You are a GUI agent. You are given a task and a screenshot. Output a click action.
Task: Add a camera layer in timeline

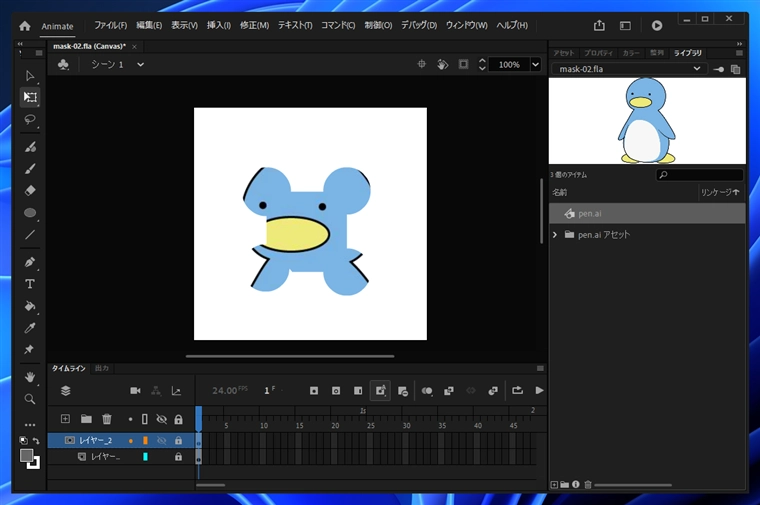135,391
